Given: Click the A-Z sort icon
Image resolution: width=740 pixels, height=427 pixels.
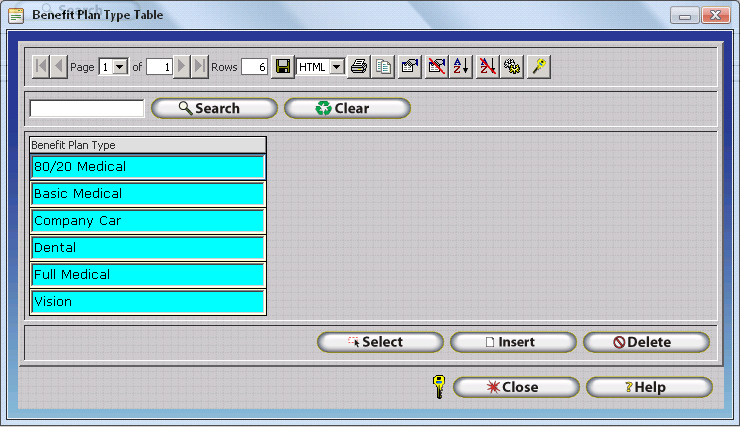Looking at the screenshot, I should pyautogui.click(x=461, y=67).
